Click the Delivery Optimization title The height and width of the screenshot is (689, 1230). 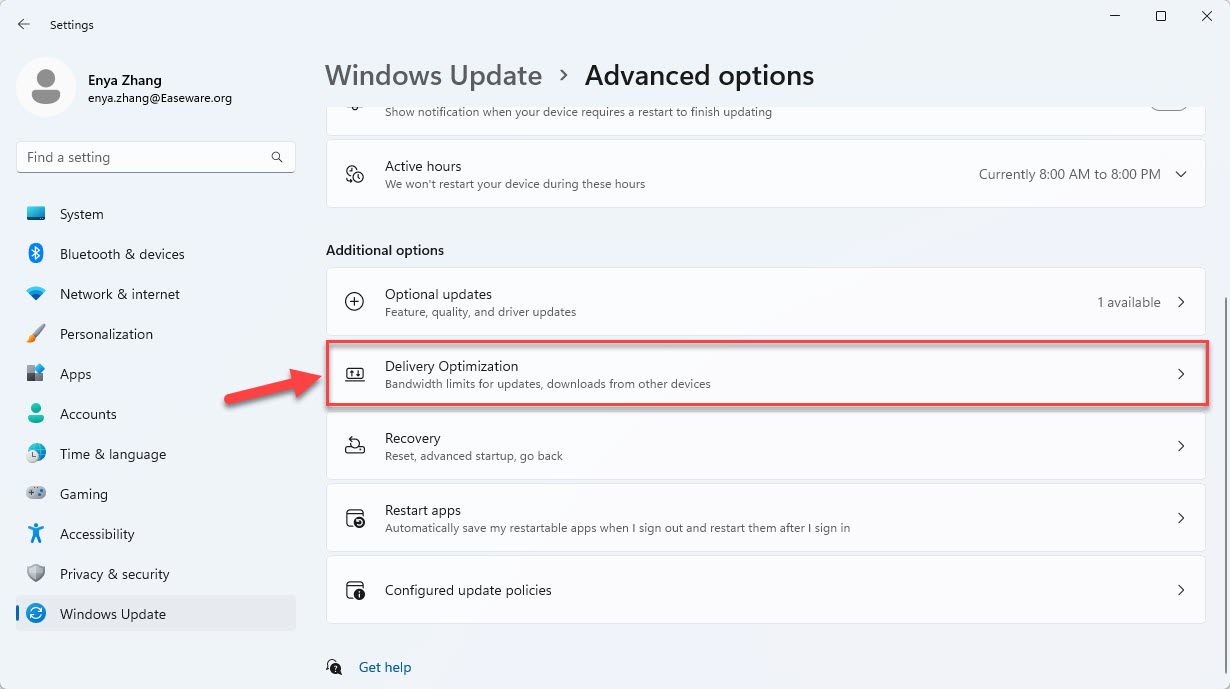pos(452,366)
